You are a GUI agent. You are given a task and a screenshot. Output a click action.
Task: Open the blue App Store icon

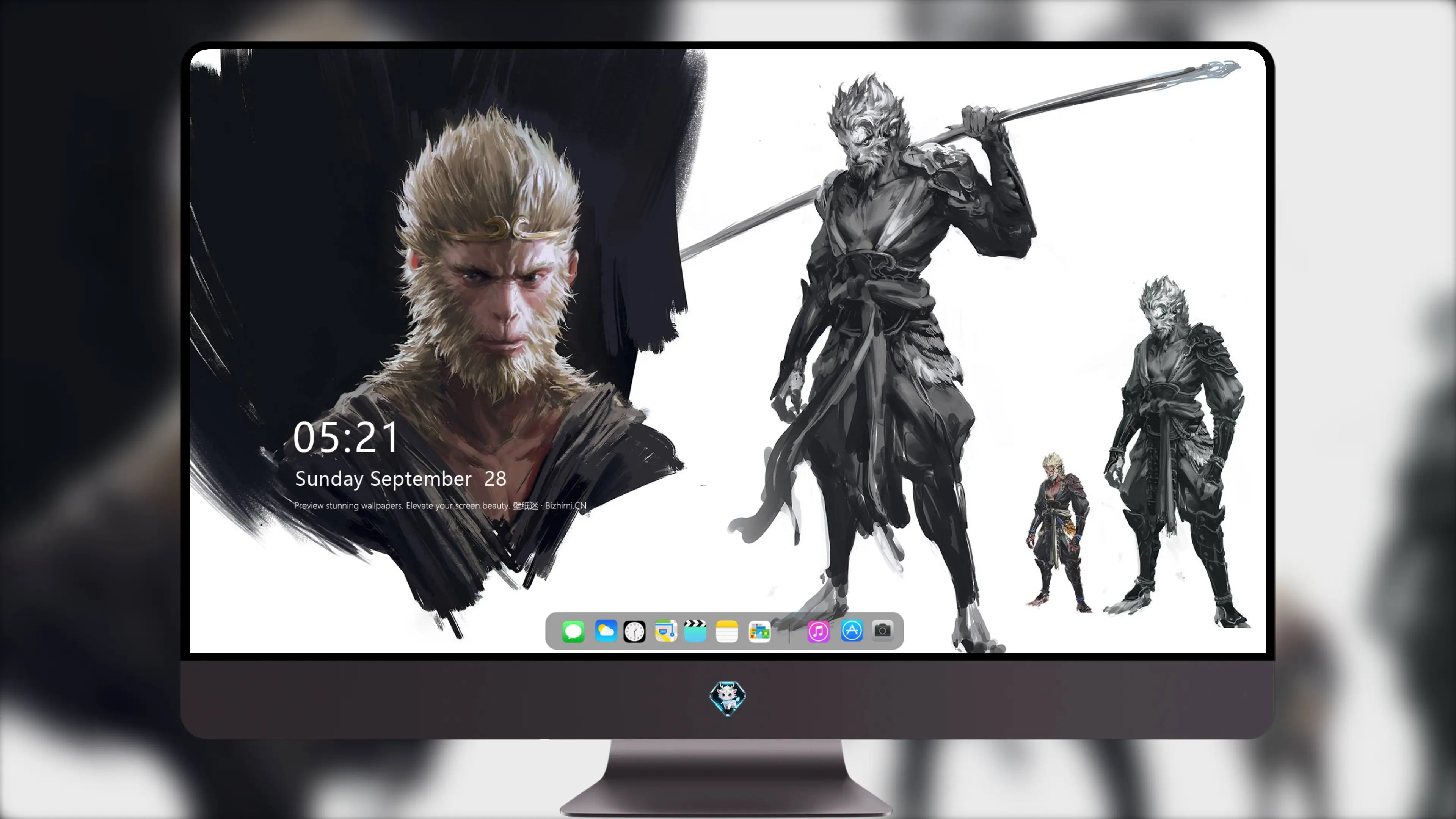click(x=852, y=631)
